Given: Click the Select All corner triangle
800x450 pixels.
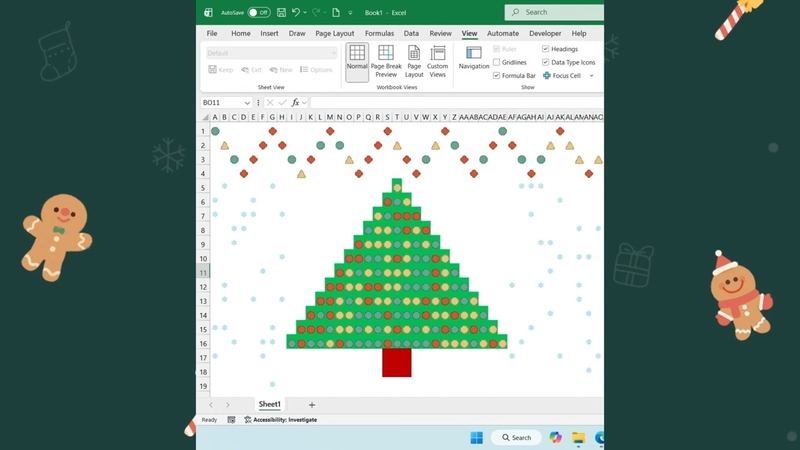Looking at the screenshot, I should coord(205,117).
